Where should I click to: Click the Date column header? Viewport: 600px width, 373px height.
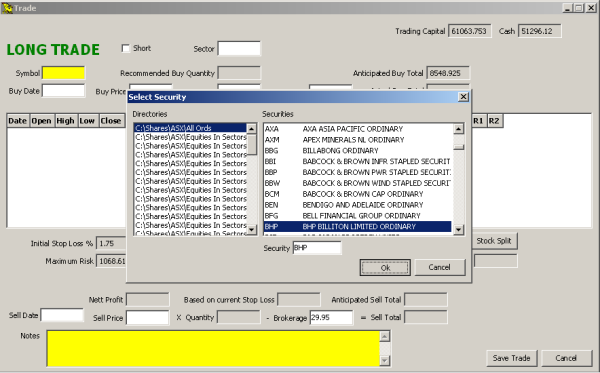[18, 121]
